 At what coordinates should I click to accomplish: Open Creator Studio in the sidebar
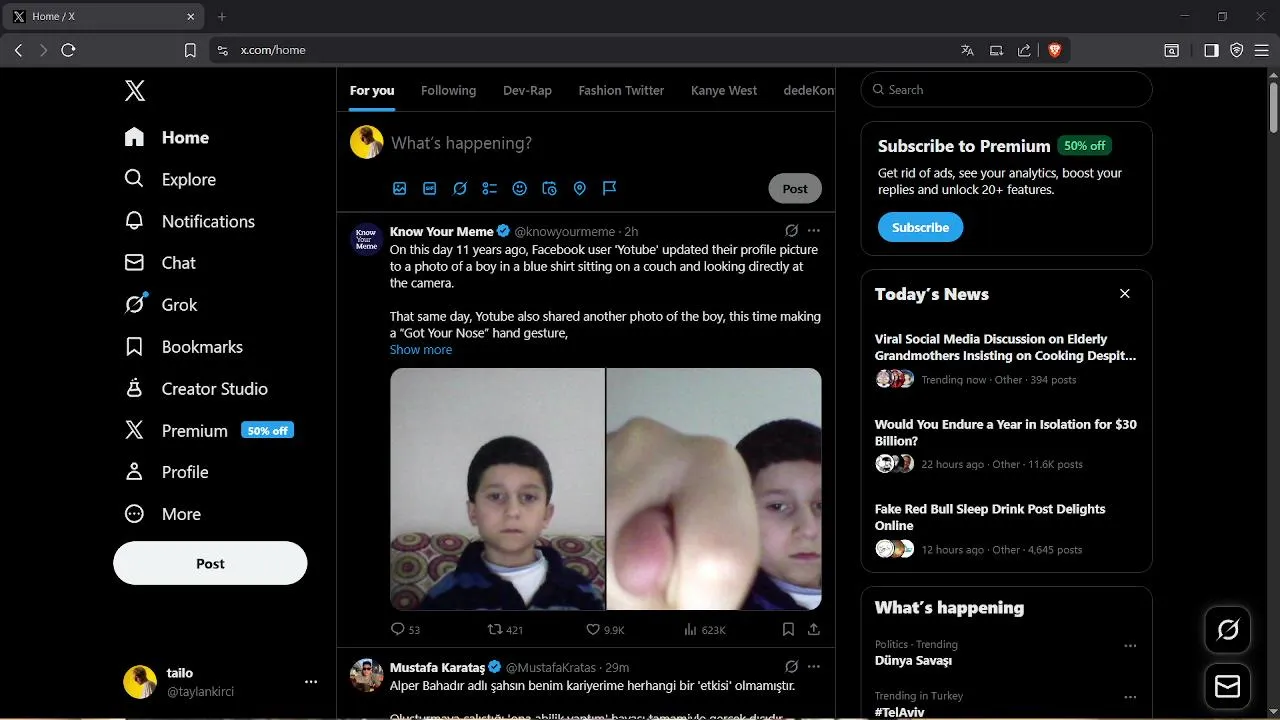196,389
